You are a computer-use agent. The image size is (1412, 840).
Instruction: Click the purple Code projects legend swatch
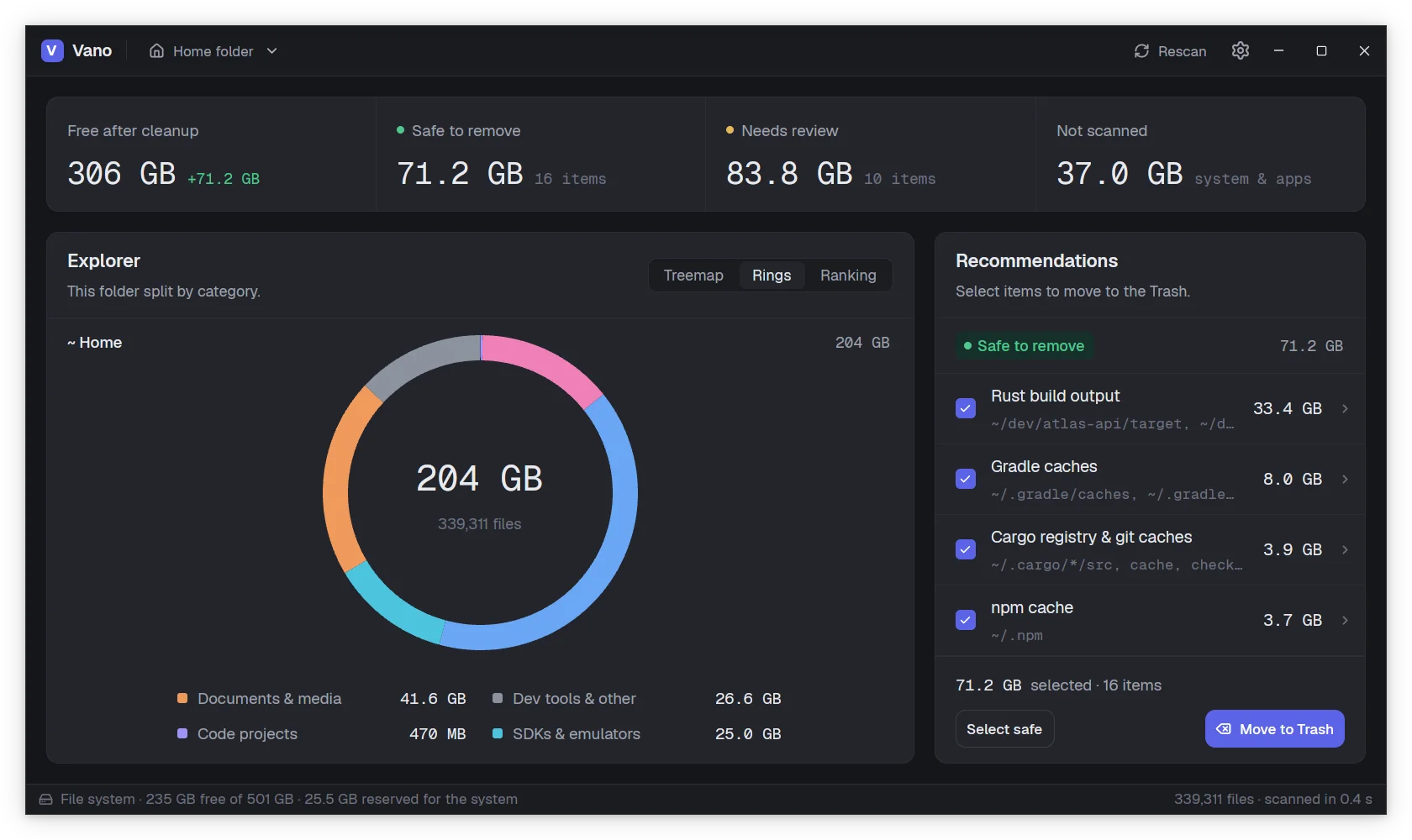click(182, 733)
